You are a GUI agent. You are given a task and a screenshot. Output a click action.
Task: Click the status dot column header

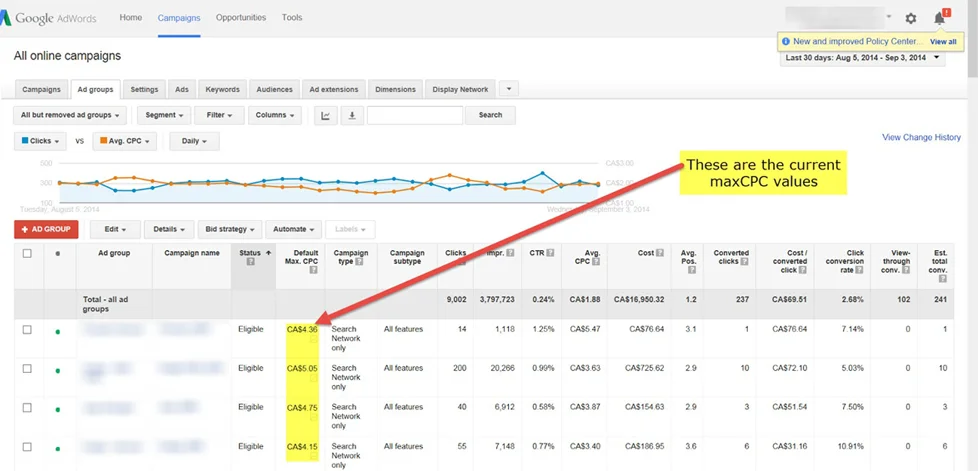pos(58,254)
